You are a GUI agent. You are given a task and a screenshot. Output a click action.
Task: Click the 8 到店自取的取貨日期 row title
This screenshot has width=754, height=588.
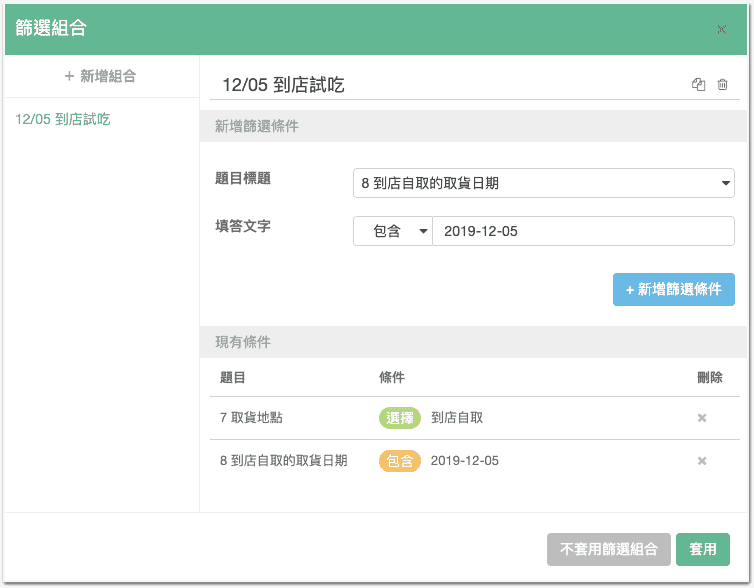point(284,461)
